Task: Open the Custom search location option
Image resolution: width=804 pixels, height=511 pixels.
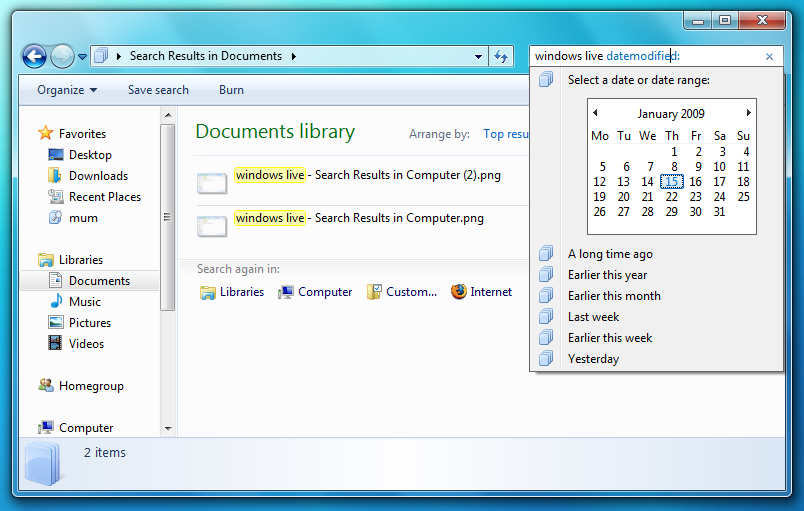Action: pos(401,292)
